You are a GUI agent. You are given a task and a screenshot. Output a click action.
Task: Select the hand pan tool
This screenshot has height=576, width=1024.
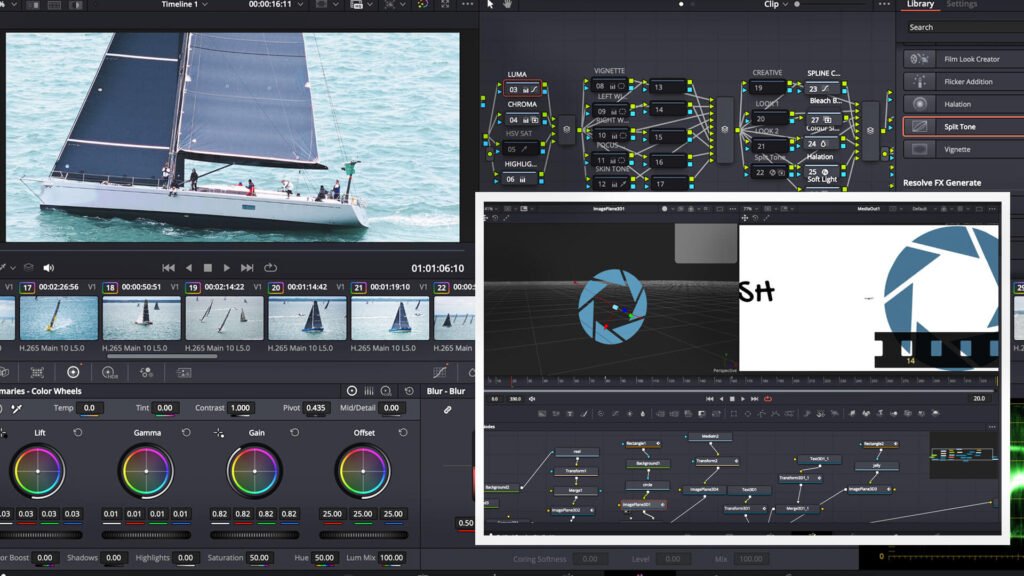point(507,5)
